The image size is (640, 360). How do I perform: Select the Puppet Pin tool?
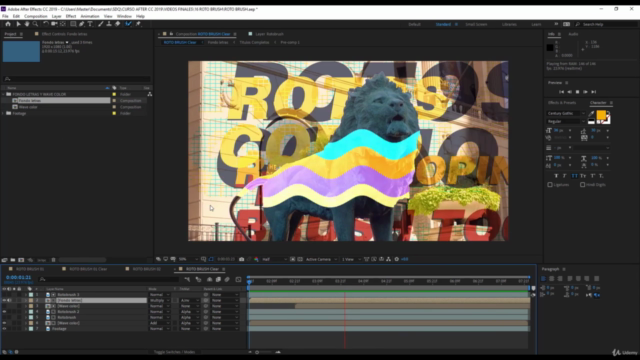click(x=138, y=24)
